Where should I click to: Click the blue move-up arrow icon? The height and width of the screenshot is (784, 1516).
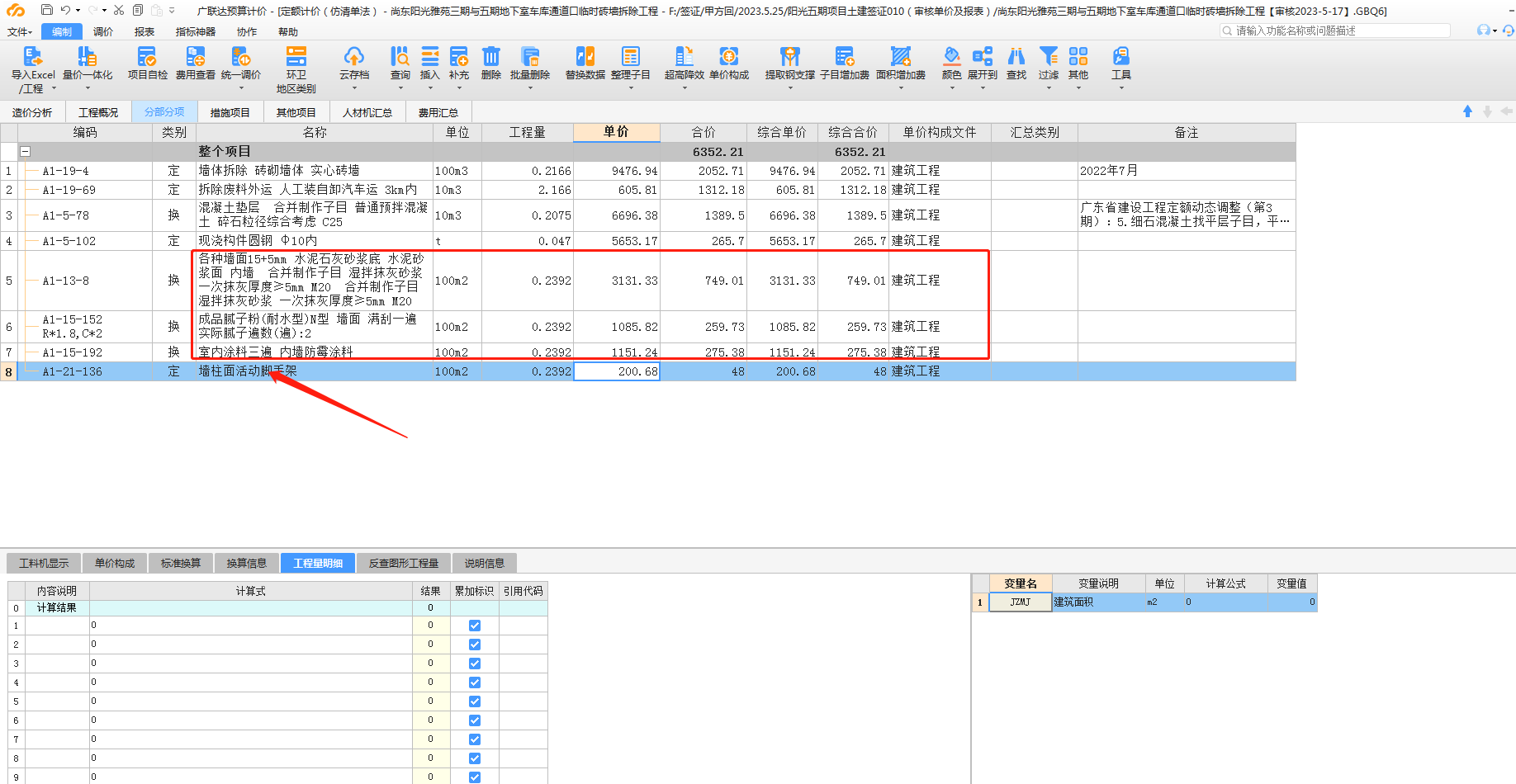(1467, 111)
